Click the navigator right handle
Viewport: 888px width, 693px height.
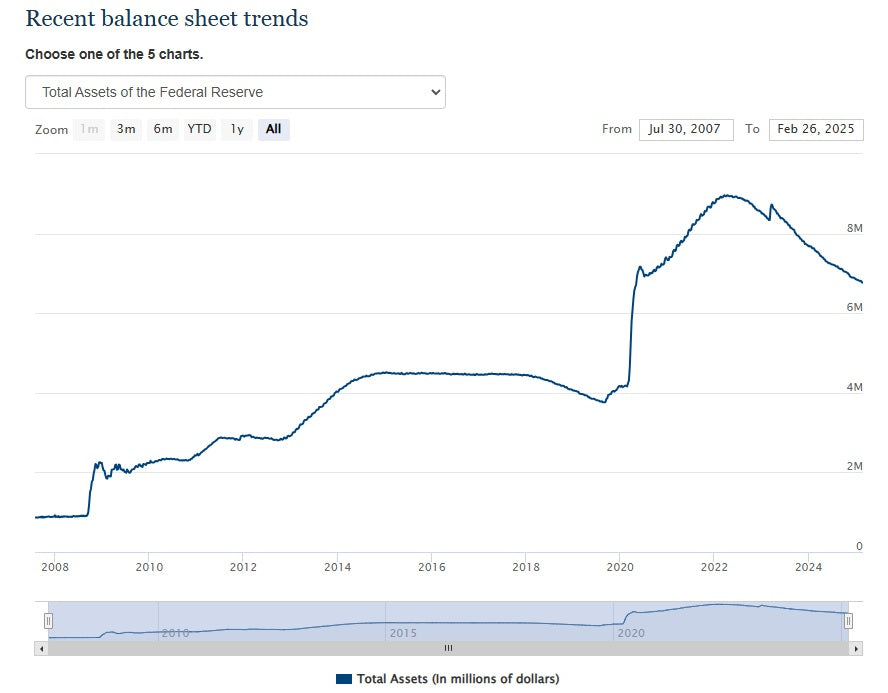tap(848, 621)
